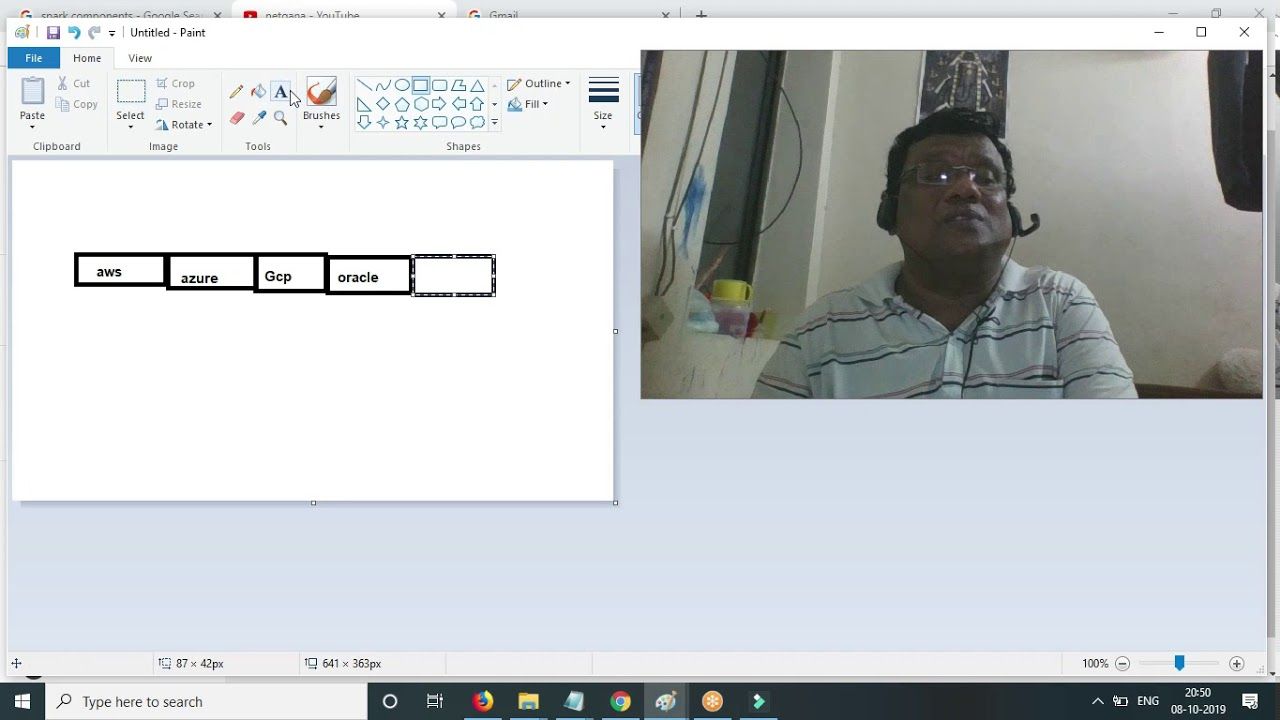Choose the Polygon shape
Viewport: 1280px width, 720px height.
coord(459,85)
